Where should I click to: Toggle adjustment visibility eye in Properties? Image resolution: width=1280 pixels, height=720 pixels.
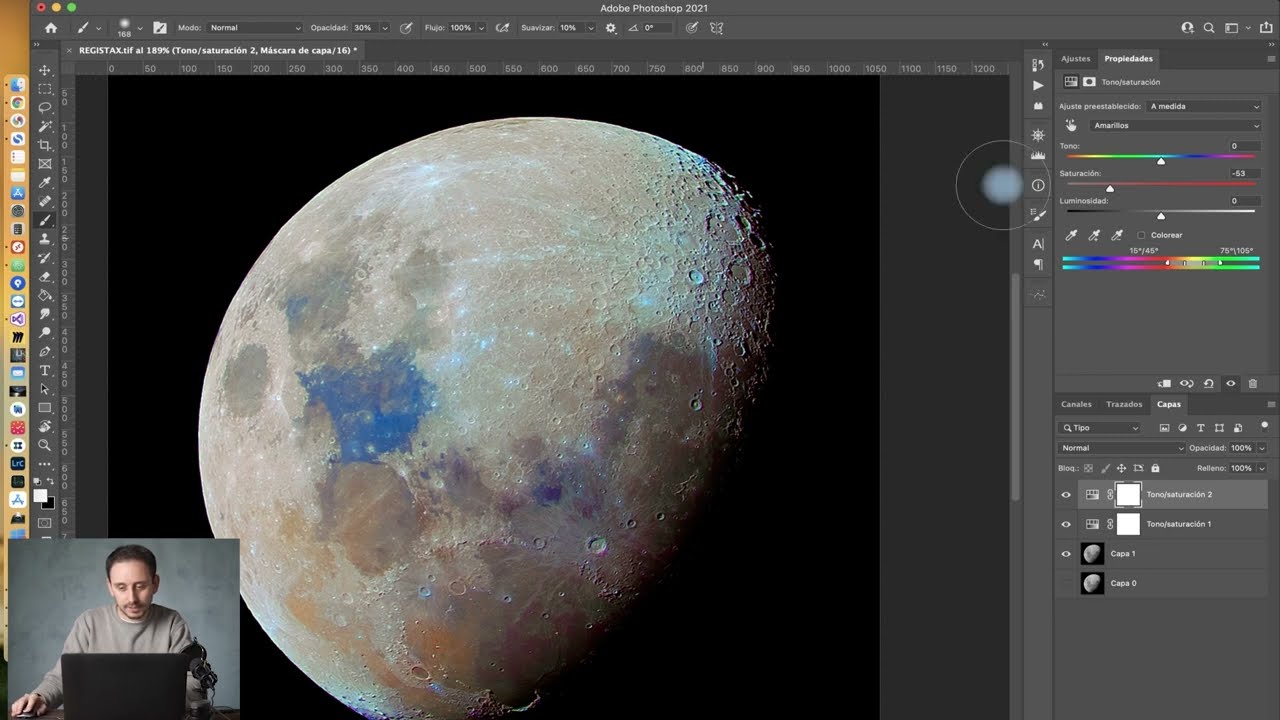click(x=1231, y=383)
